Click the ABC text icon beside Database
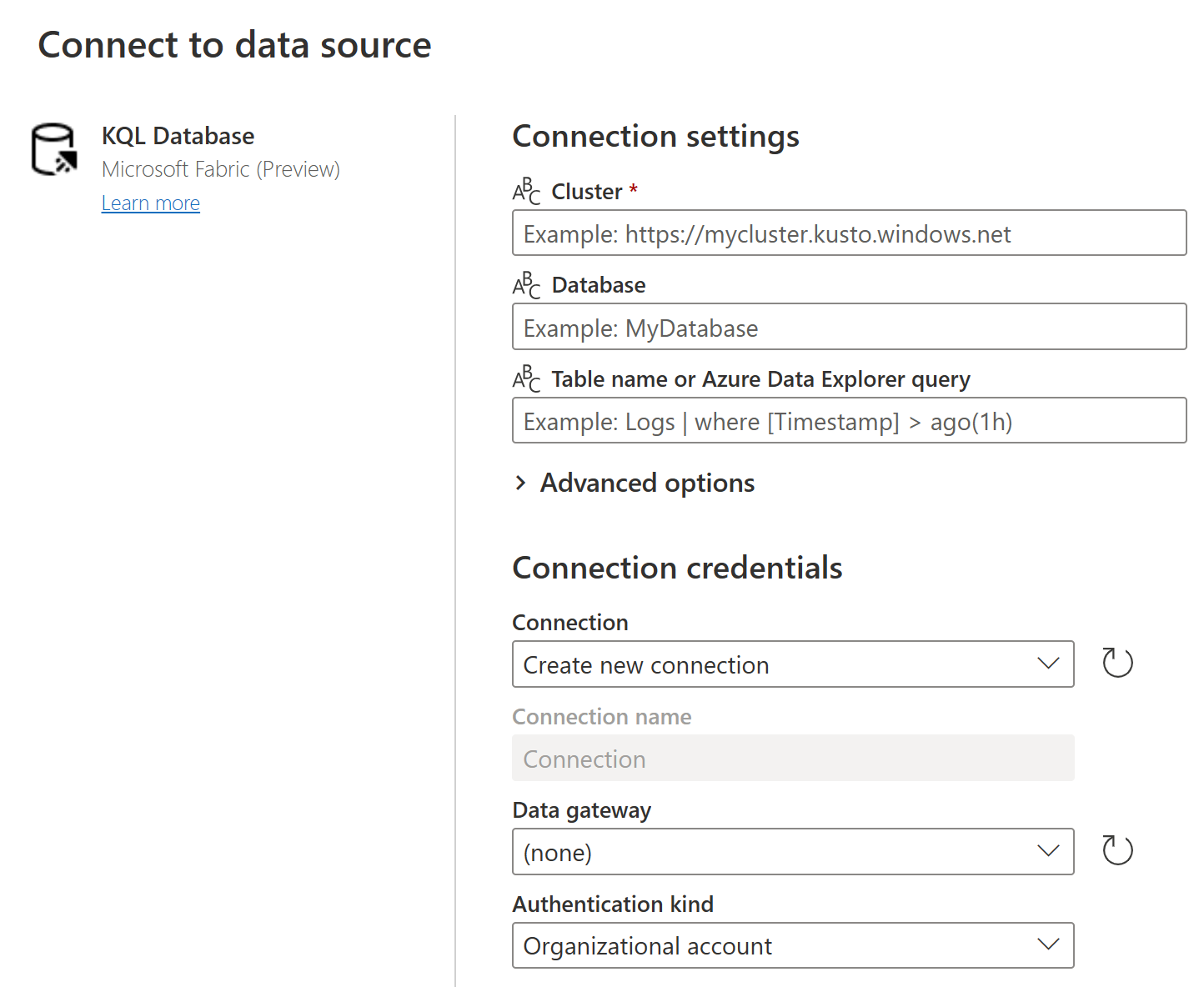Screen dimensions: 1204x987 coord(526,284)
